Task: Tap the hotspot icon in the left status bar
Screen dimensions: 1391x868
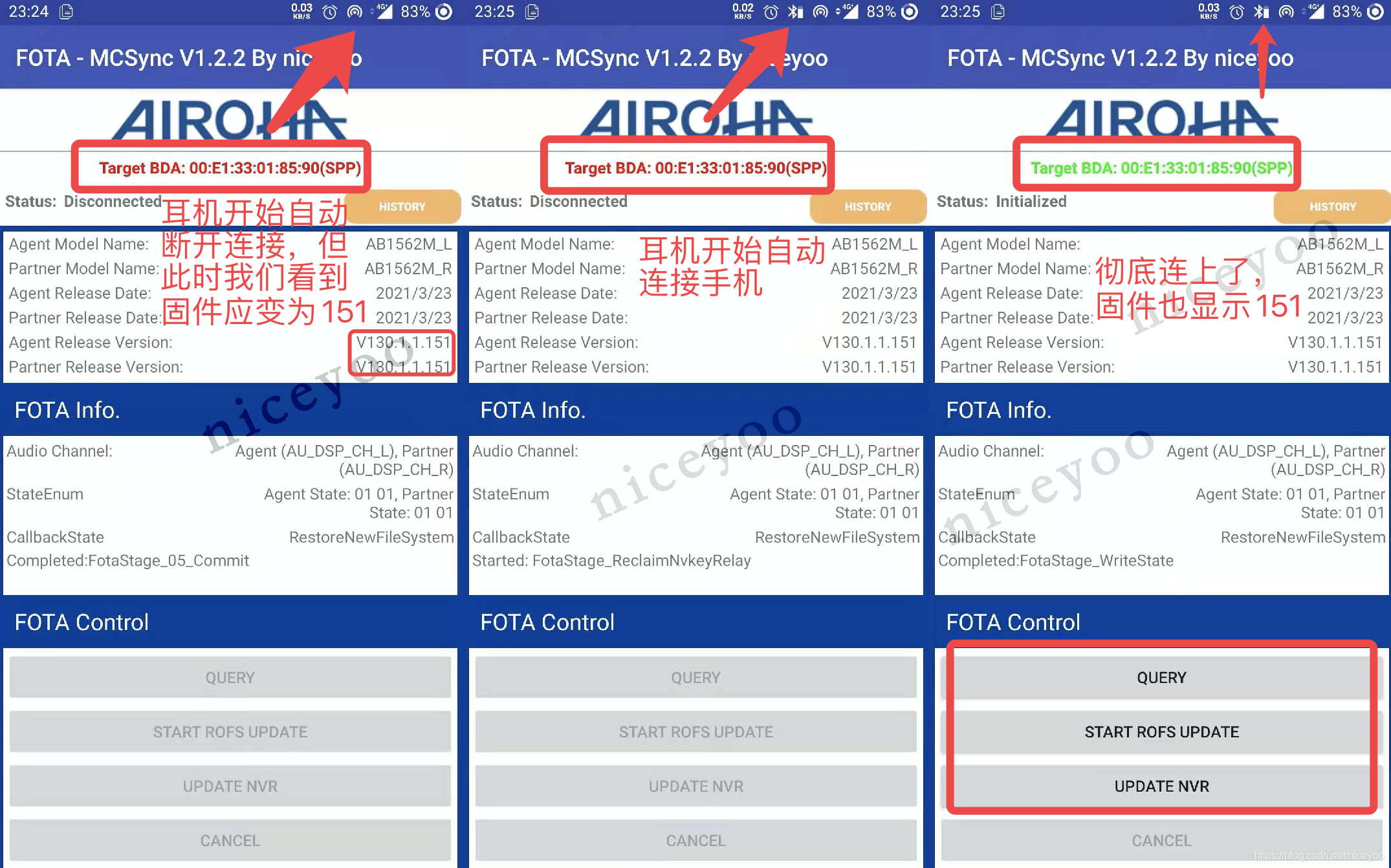Action: (x=355, y=12)
